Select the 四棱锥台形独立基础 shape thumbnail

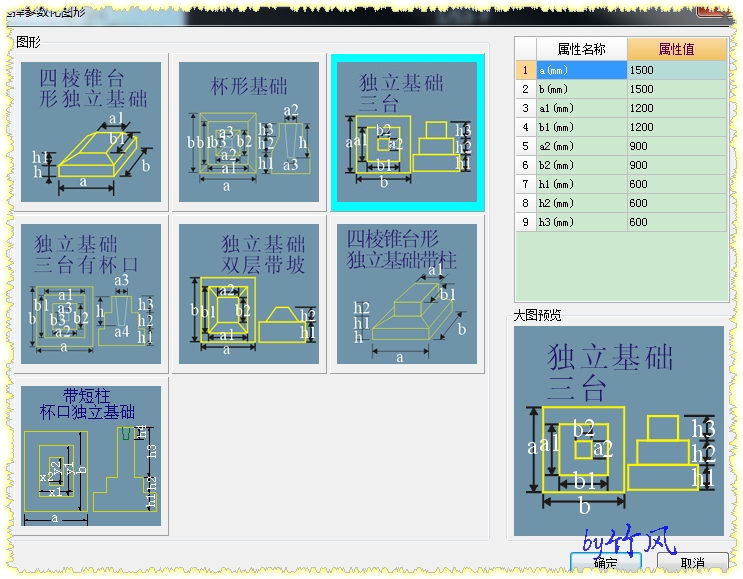click(91, 132)
